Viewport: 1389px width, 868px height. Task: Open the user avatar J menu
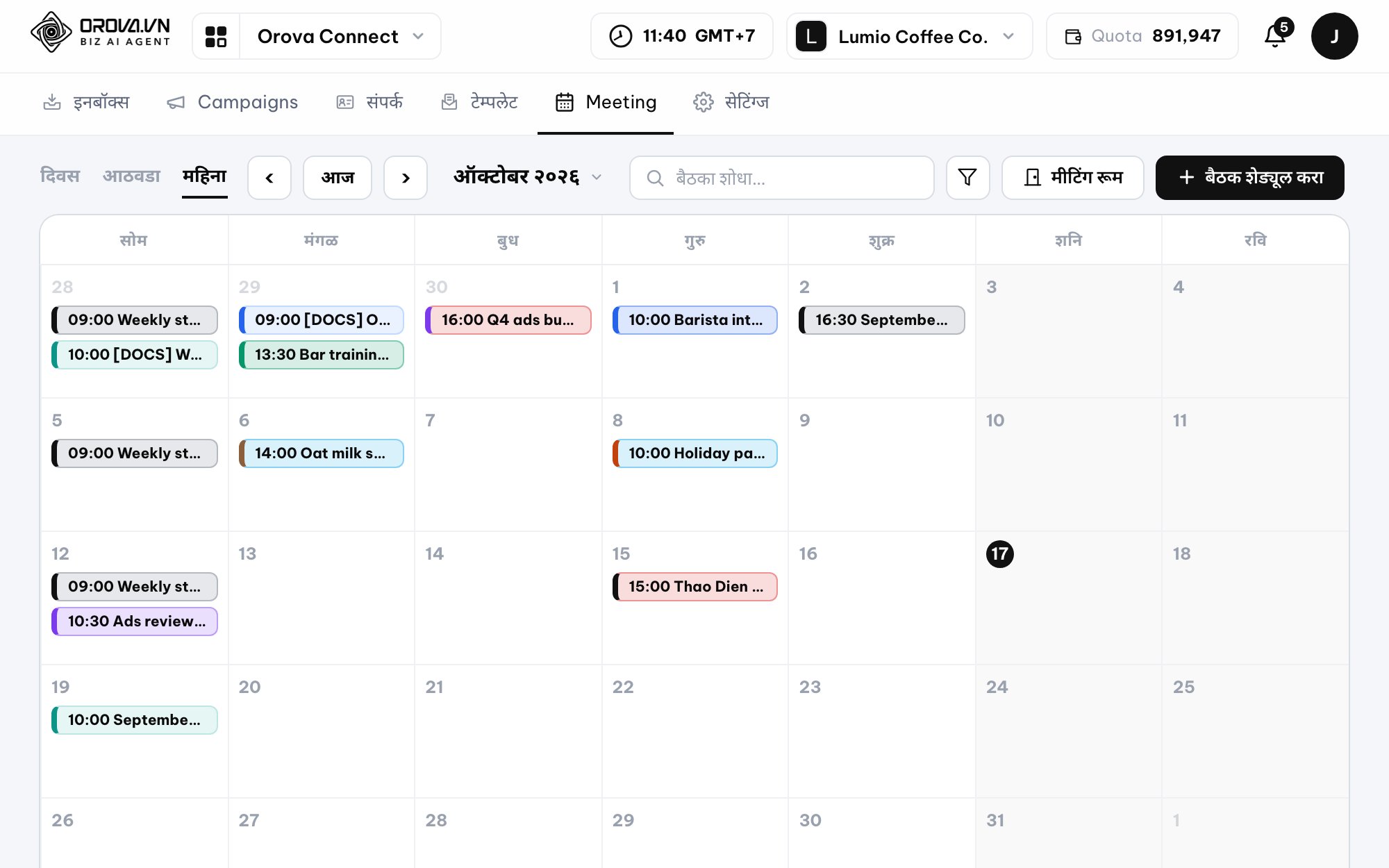[1334, 36]
